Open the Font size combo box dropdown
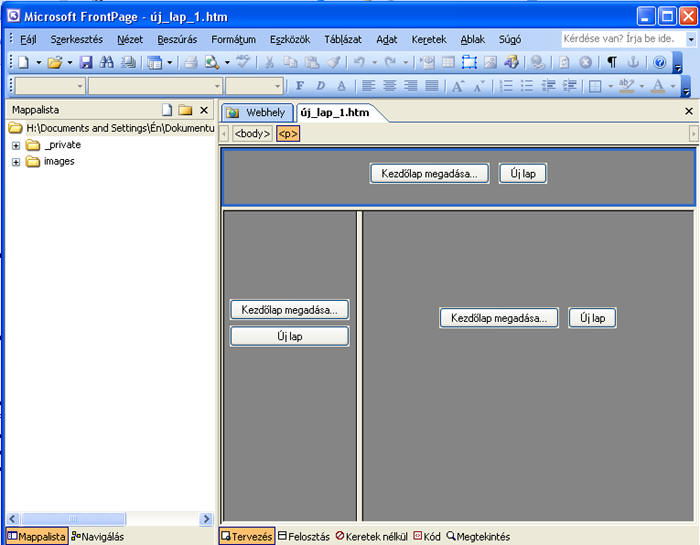Image resolution: width=700 pixels, height=545 pixels. 278,86
